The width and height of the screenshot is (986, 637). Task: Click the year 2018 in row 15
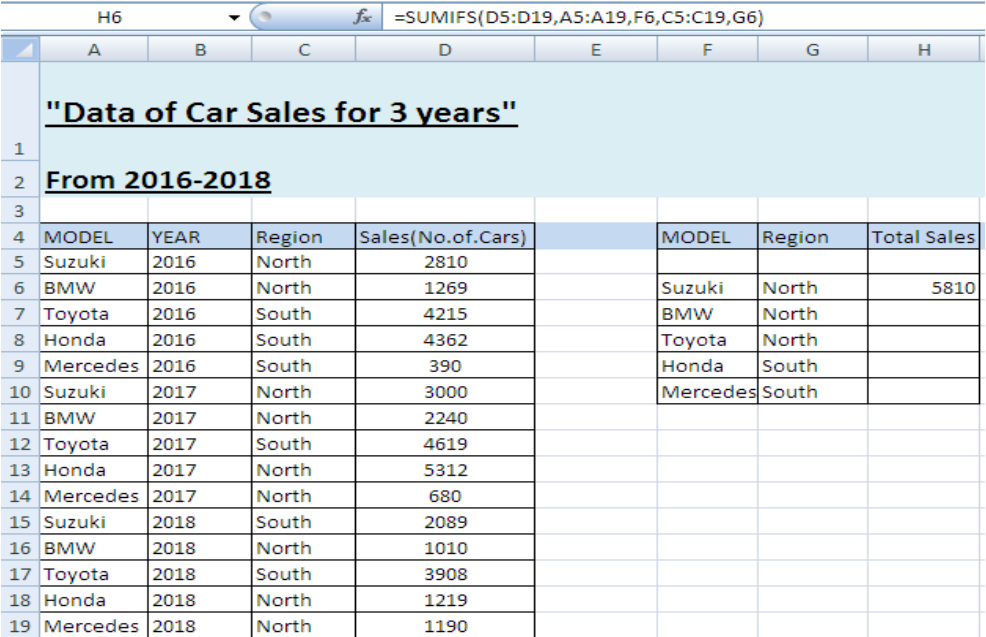200,523
